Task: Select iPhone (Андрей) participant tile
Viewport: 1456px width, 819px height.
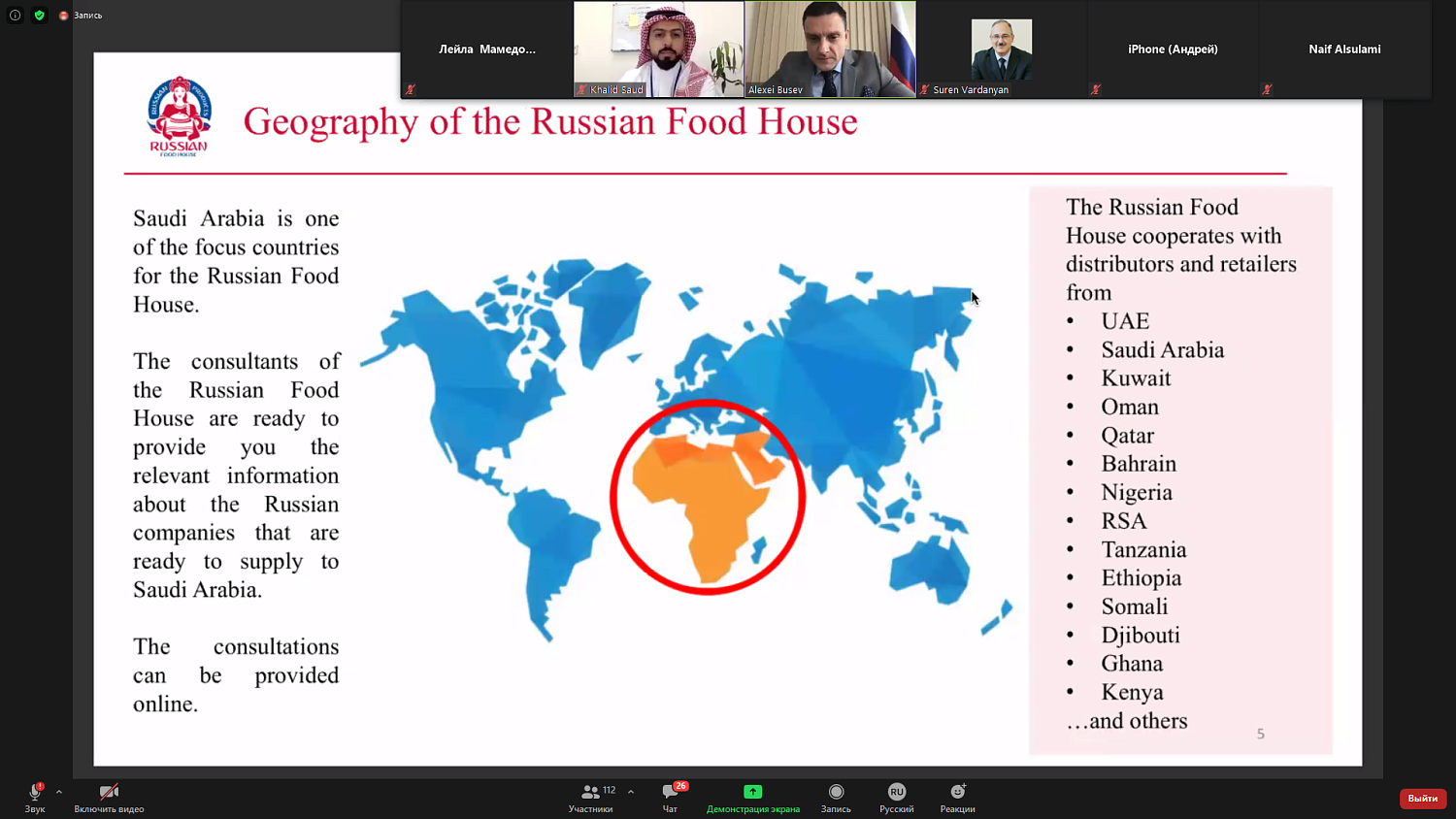Action: [x=1173, y=49]
